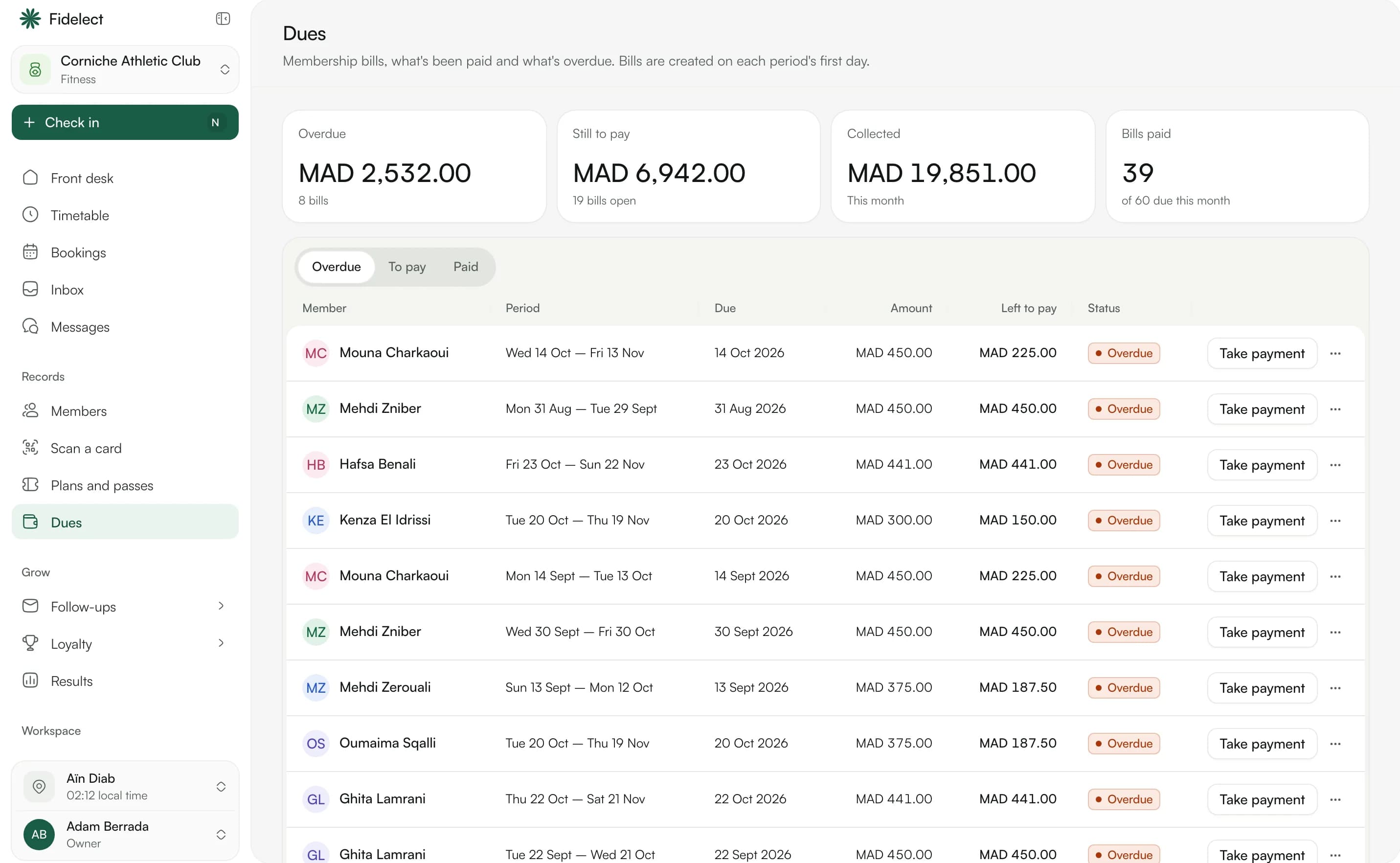1400x863 pixels.
Task: Click the Member column header
Action: click(324, 308)
